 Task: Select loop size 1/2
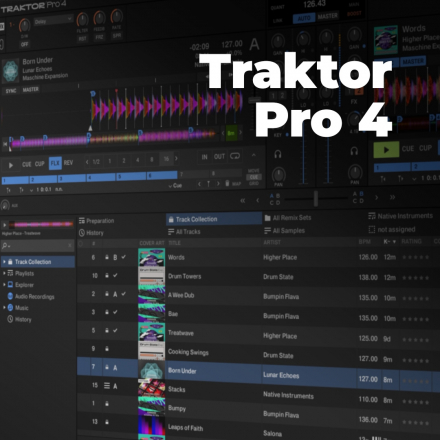point(96,162)
